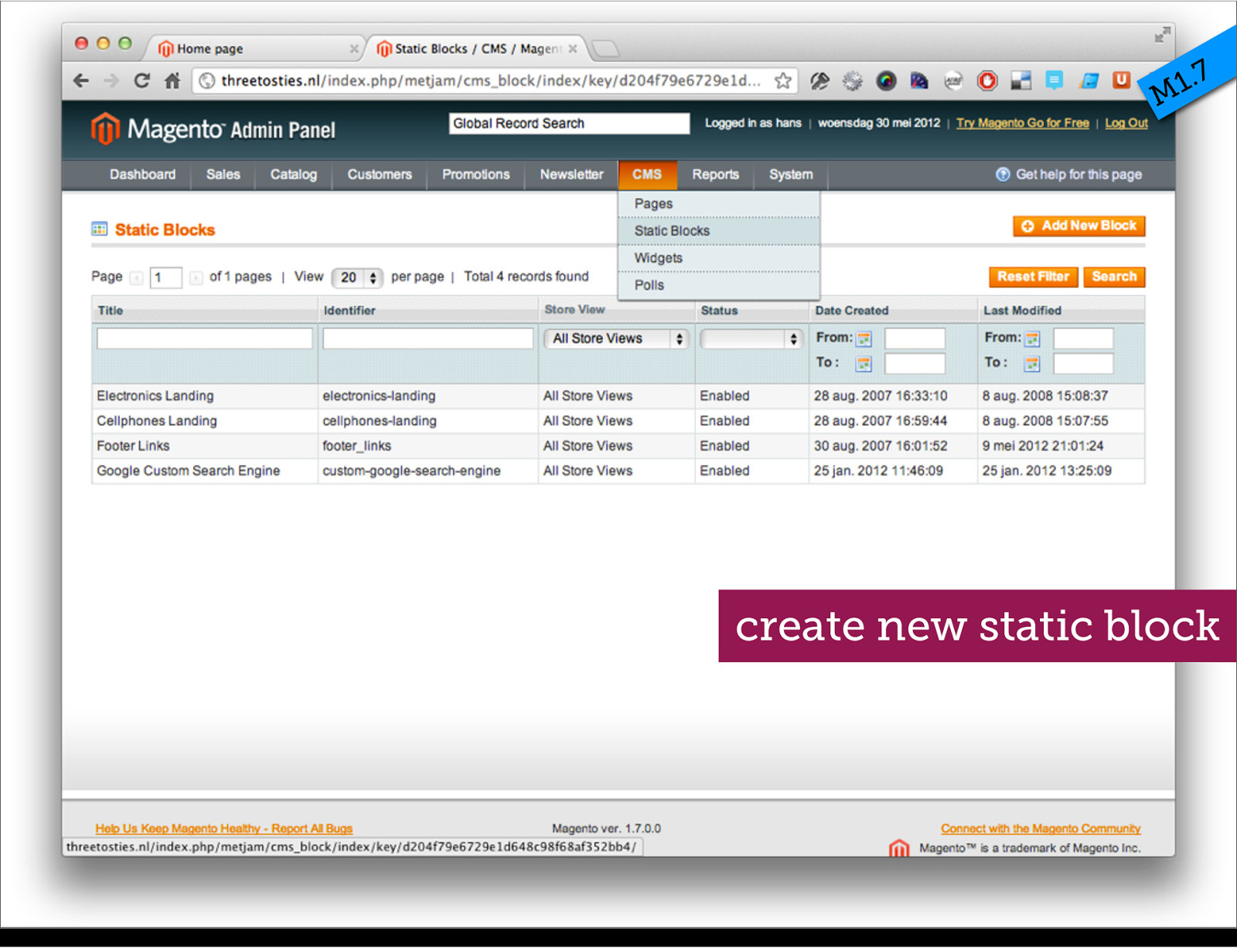Click the CMS menu tab
Screen dimensions: 1237x952
click(x=647, y=175)
